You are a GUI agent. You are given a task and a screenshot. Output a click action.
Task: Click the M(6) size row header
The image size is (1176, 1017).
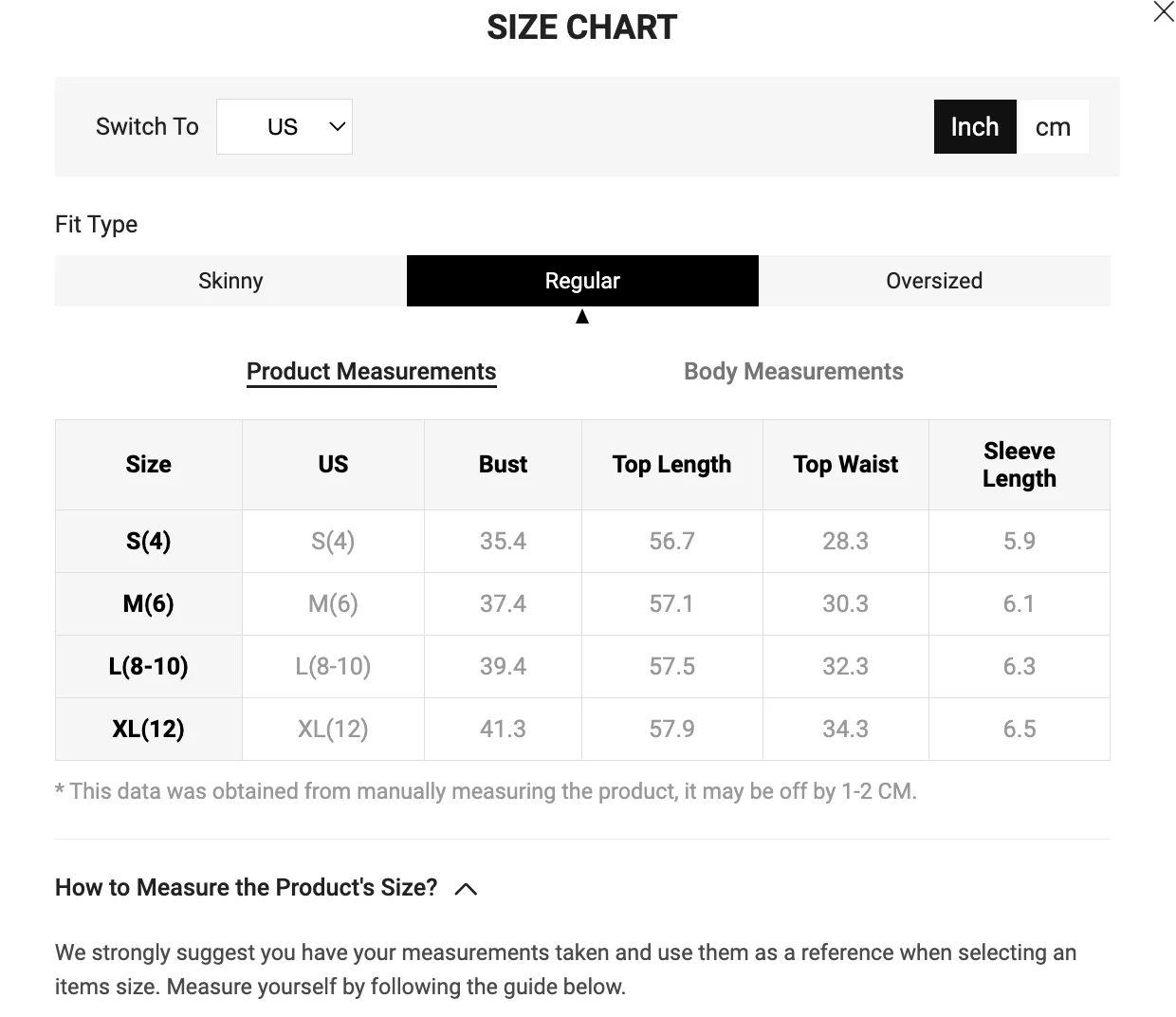[149, 603]
